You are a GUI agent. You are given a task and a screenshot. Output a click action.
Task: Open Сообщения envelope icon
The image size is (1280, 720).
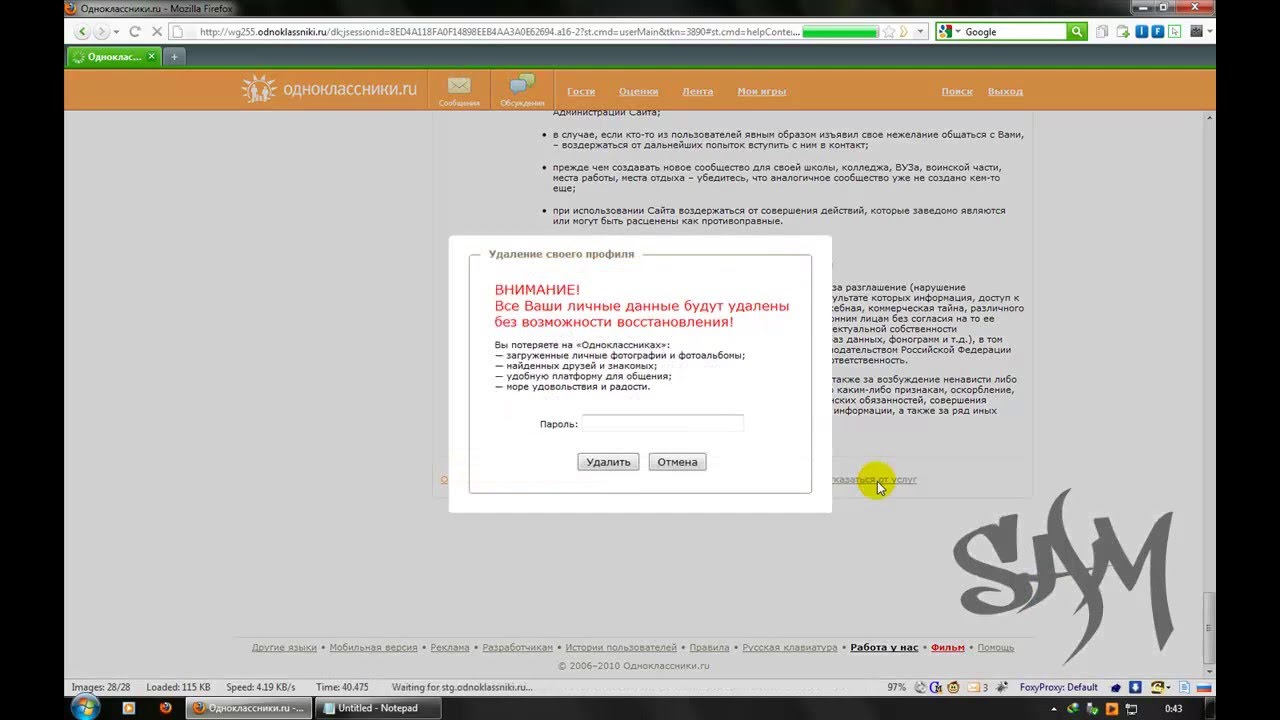pyautogui.click(x=459, y=91)
